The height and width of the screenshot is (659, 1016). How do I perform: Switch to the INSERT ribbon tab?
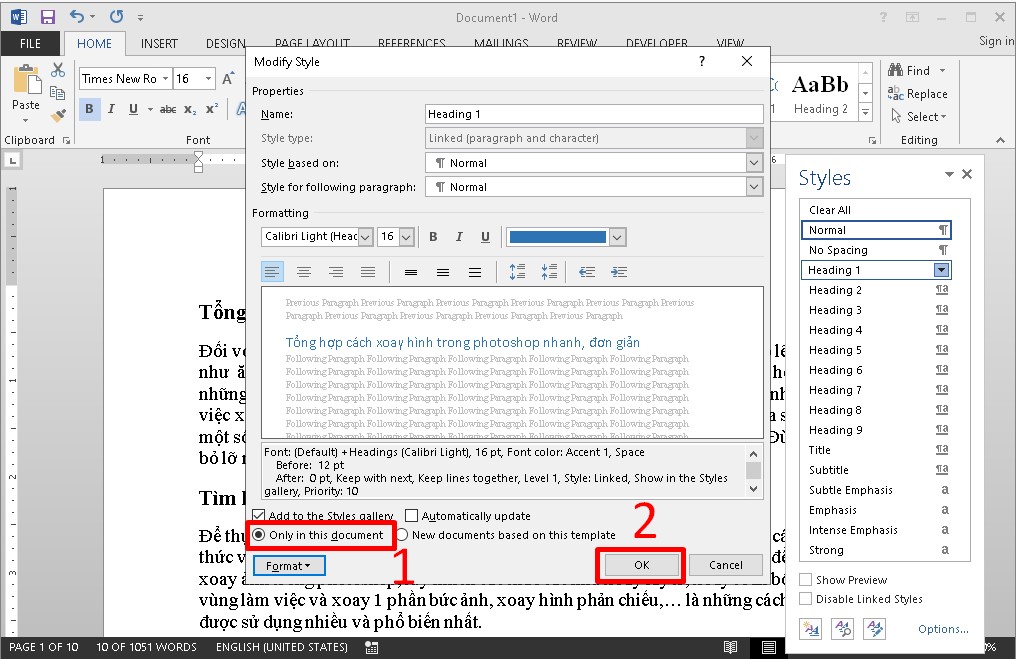click(x=159, y=44)
